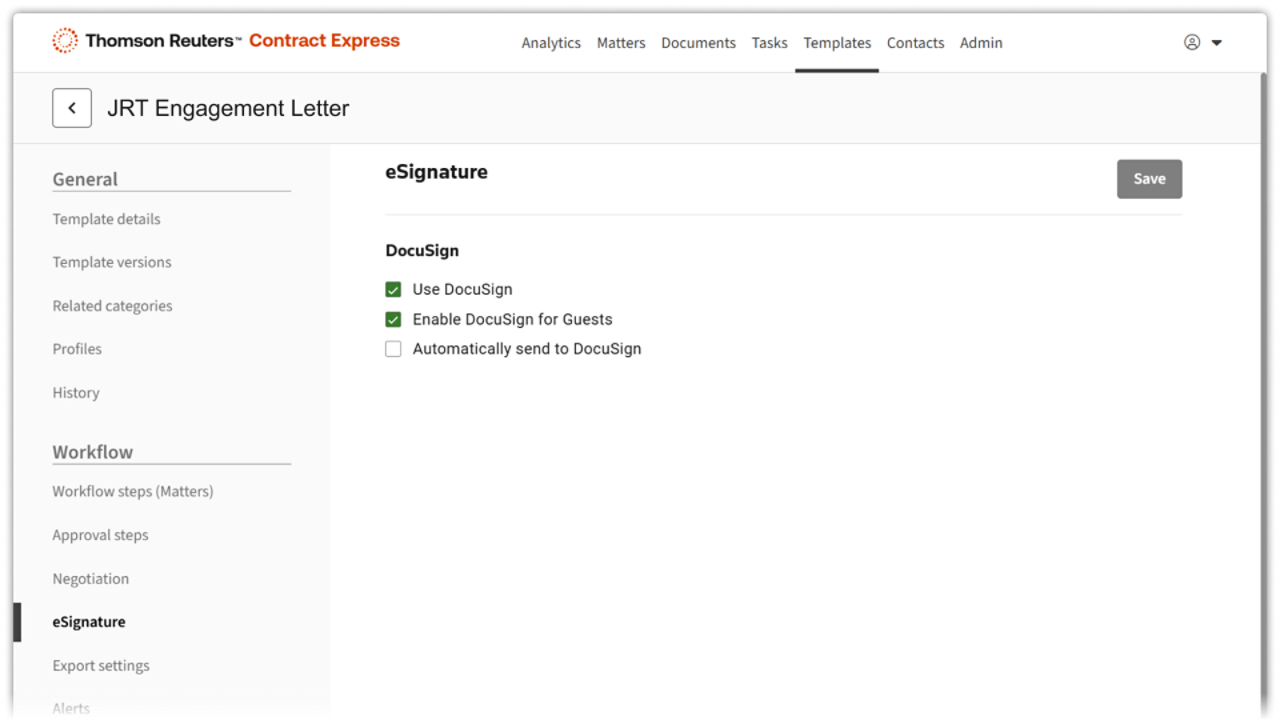Open Approval steps in Workflow section
Screen dimensions: 1280x720
pos(100,535)
